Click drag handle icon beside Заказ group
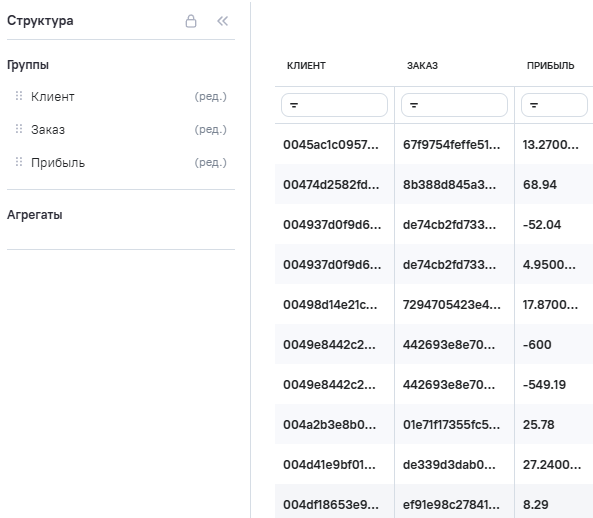This screenshot has width=593, height=518. [19, 129]
